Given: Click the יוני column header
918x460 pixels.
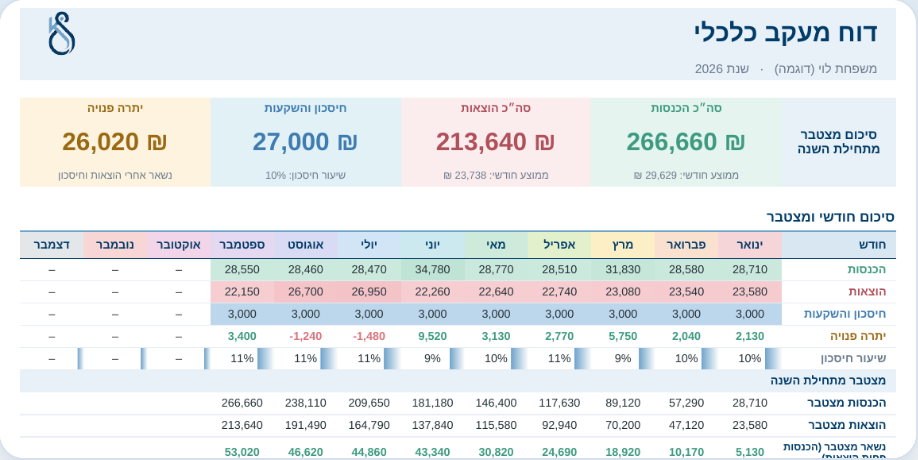Looking at the screenshot, I should point(432,245).
